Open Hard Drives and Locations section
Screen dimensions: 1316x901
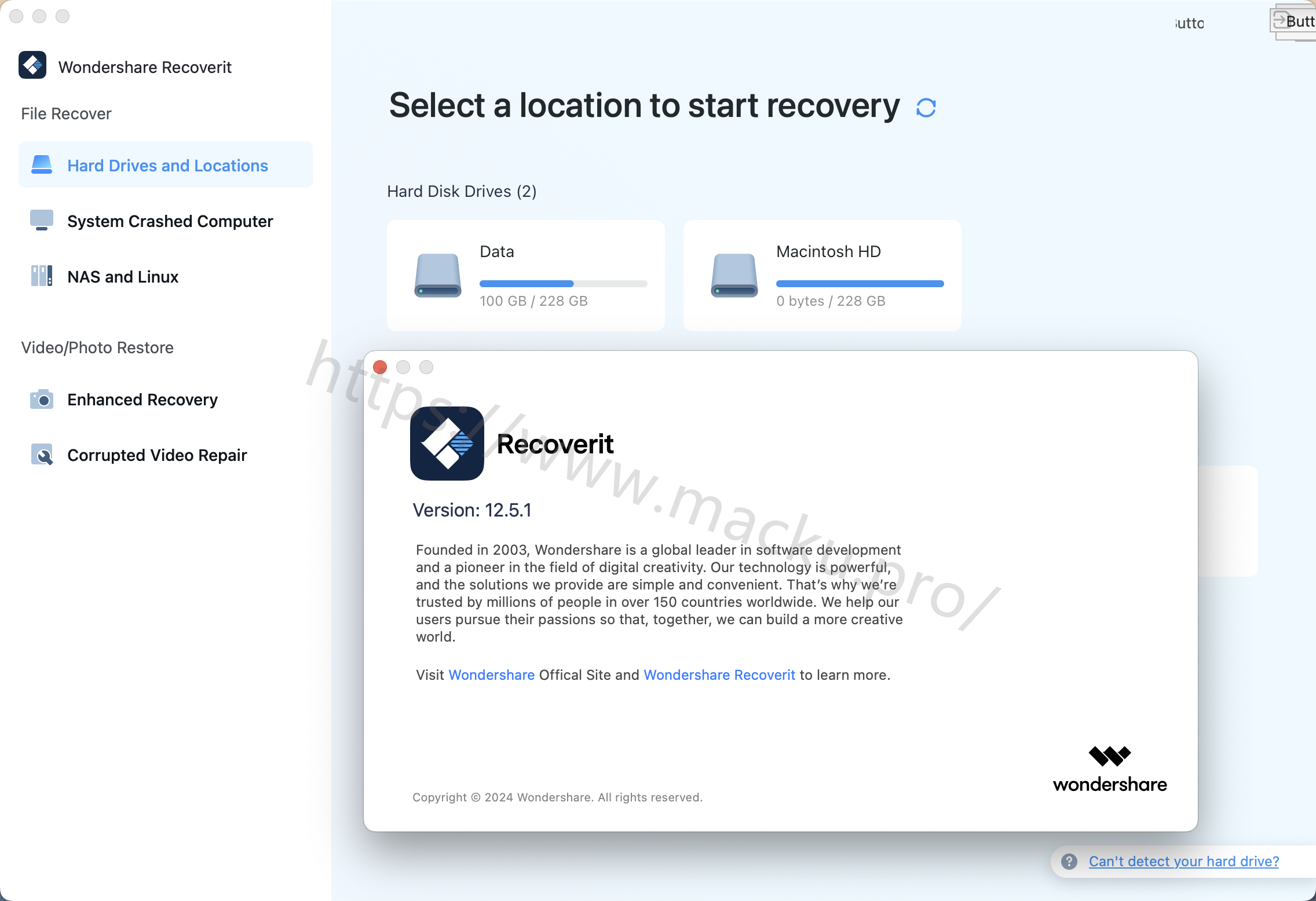click(166, 165)
